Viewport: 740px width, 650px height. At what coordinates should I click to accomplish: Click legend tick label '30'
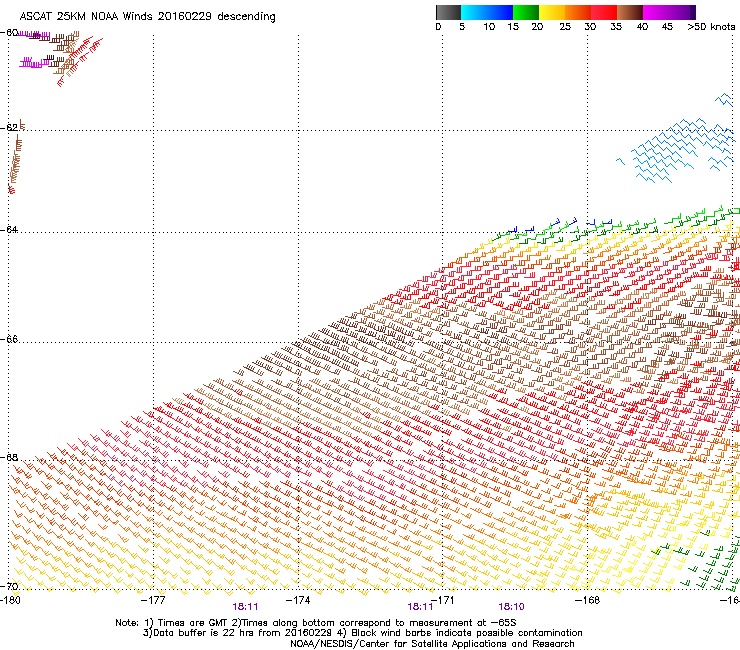point(590,27)
